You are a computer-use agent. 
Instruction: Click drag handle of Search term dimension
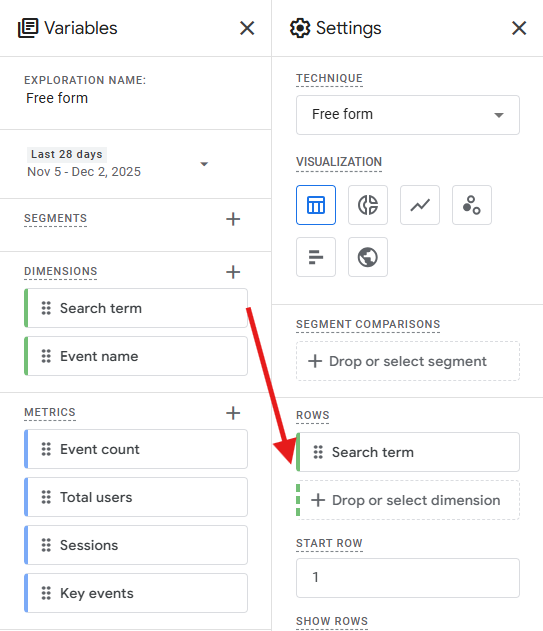click(46, 308)
